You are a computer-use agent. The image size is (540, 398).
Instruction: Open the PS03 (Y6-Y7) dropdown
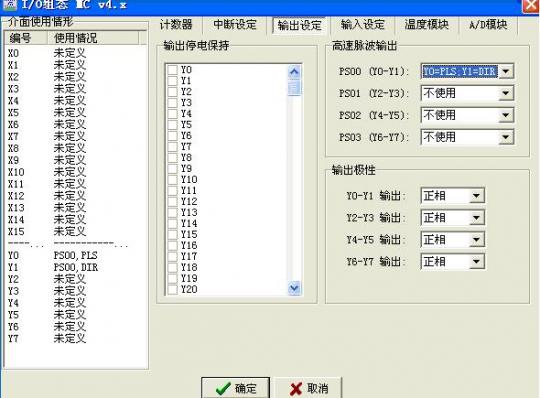click(x=506, y=137)
